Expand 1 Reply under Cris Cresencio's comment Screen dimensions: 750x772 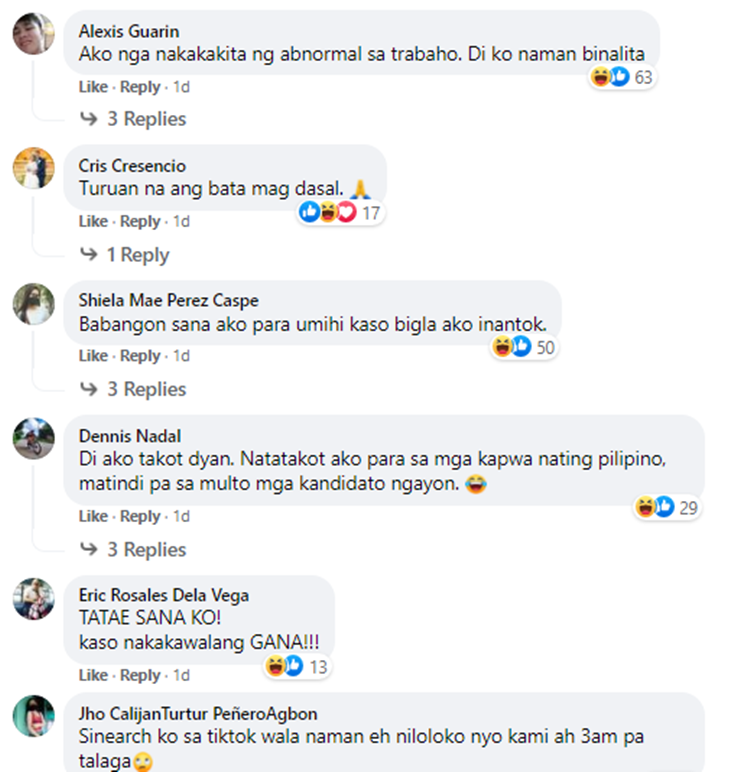(125, 255)
